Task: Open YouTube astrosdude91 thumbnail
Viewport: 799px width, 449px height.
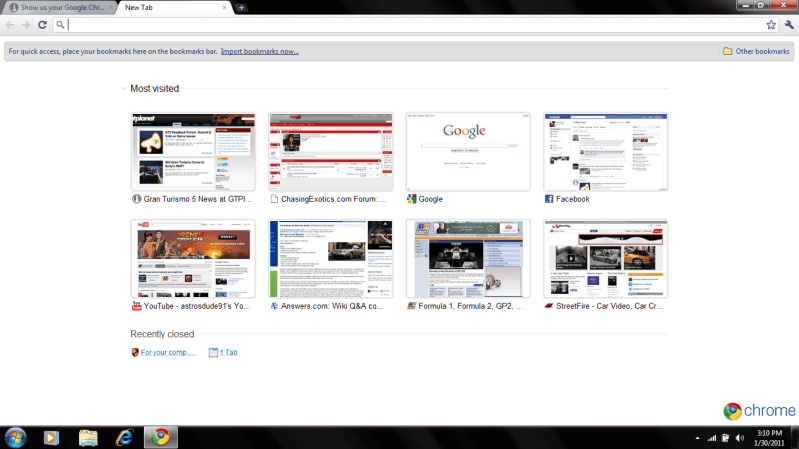Action: tap(193, 259)
